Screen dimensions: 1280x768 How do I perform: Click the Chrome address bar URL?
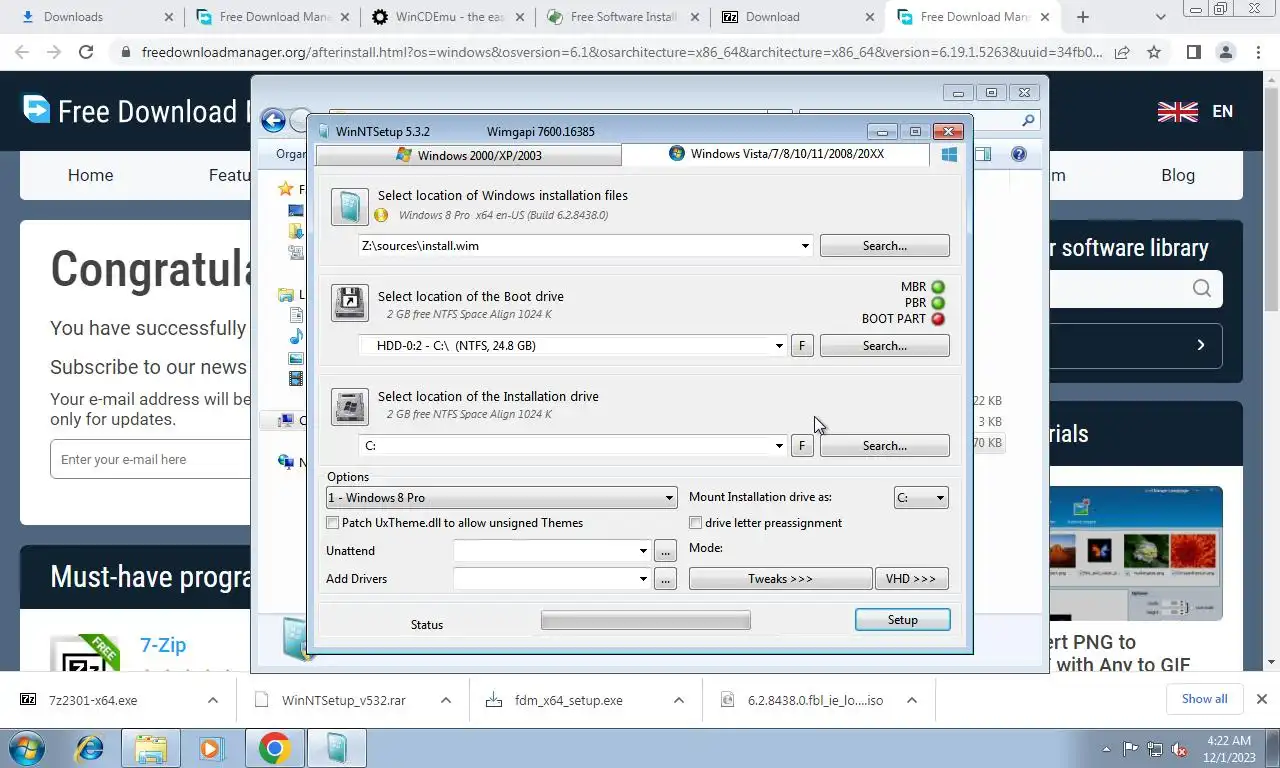tap(622, 52)
